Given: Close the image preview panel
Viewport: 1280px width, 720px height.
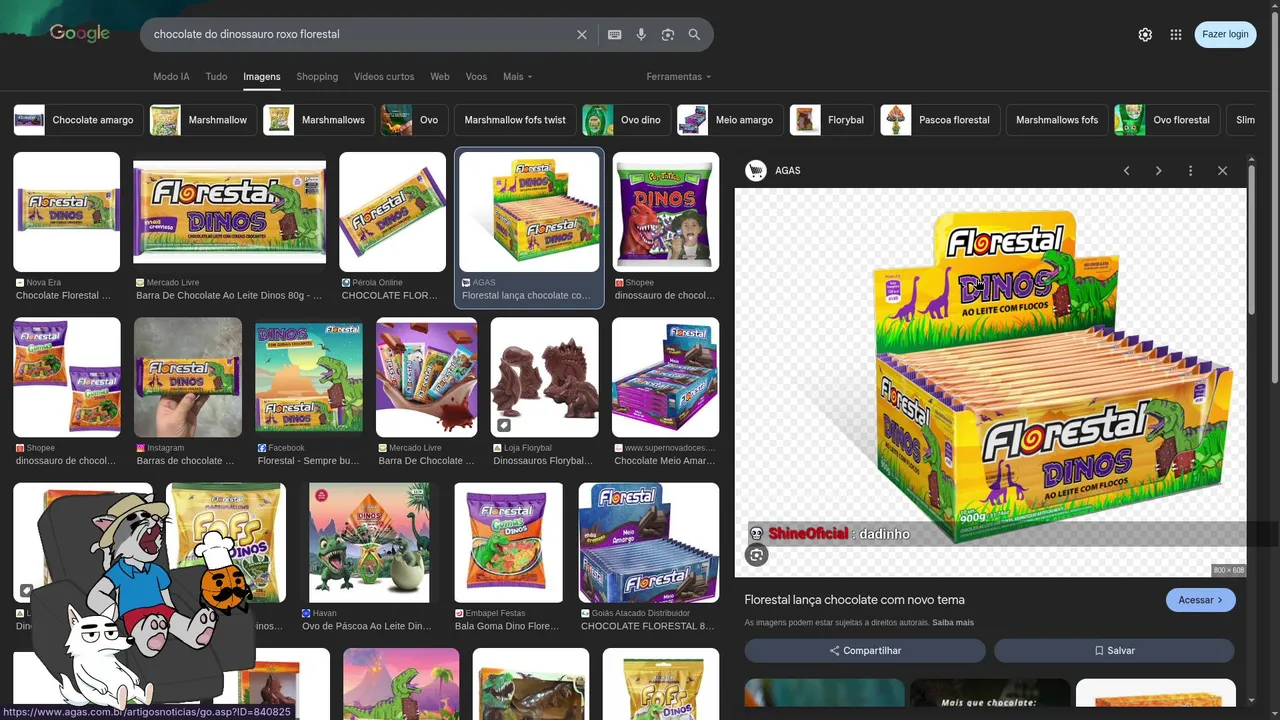Looking at the screenshot, I should [1222, 171].
